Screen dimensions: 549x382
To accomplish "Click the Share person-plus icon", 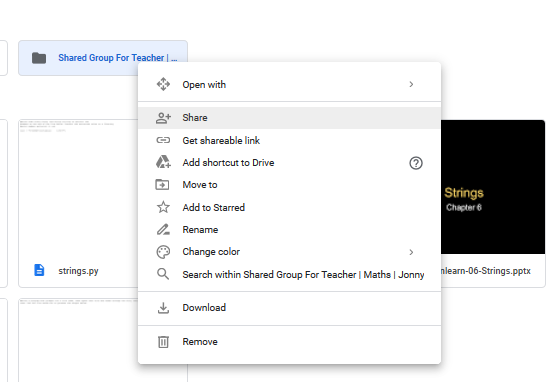I will pyautogui.click(x=163, y=118).
